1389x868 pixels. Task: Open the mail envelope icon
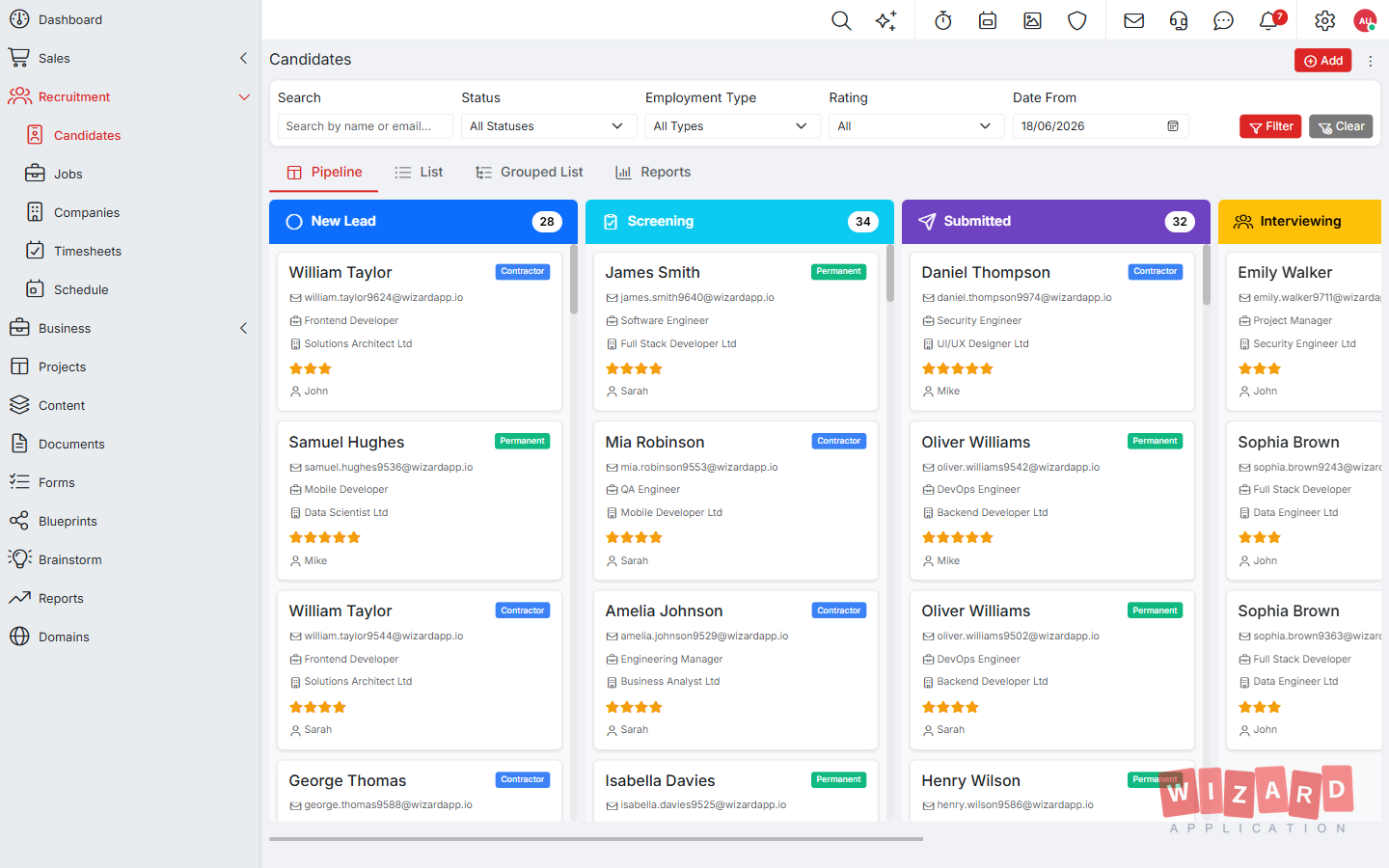click(1134, 20)
